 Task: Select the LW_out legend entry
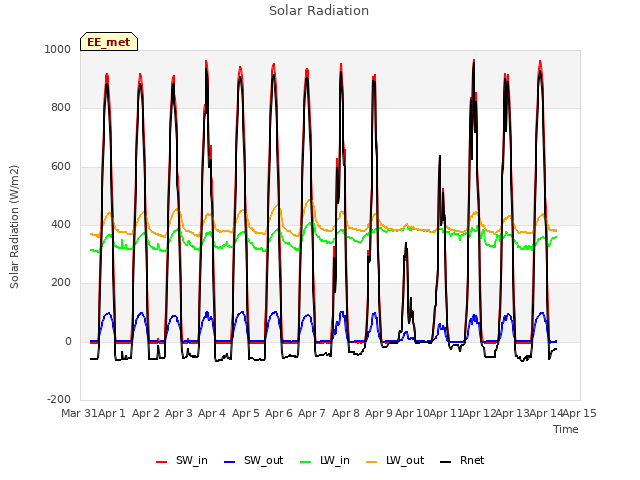[x=395, y=460]
